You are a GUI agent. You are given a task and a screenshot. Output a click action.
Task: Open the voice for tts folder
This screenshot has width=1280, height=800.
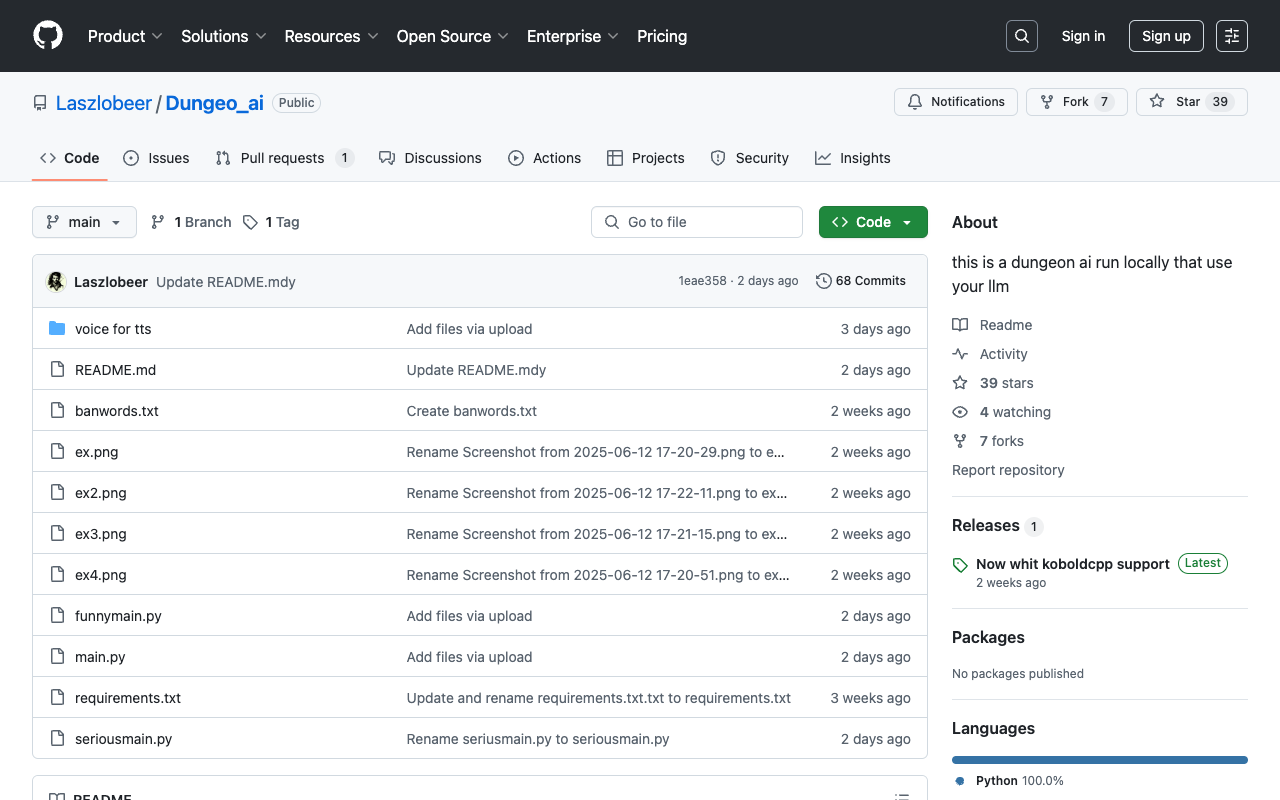coord(113,329)
